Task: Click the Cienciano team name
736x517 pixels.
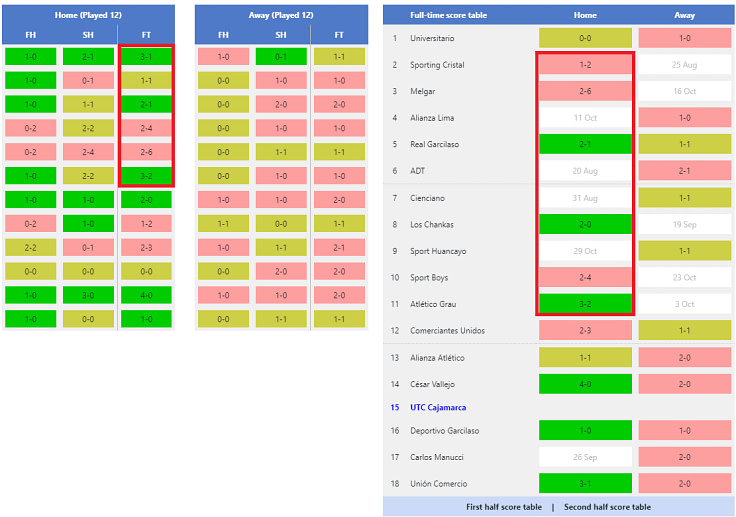Action: pyautogui.click(x=427, y=198)
